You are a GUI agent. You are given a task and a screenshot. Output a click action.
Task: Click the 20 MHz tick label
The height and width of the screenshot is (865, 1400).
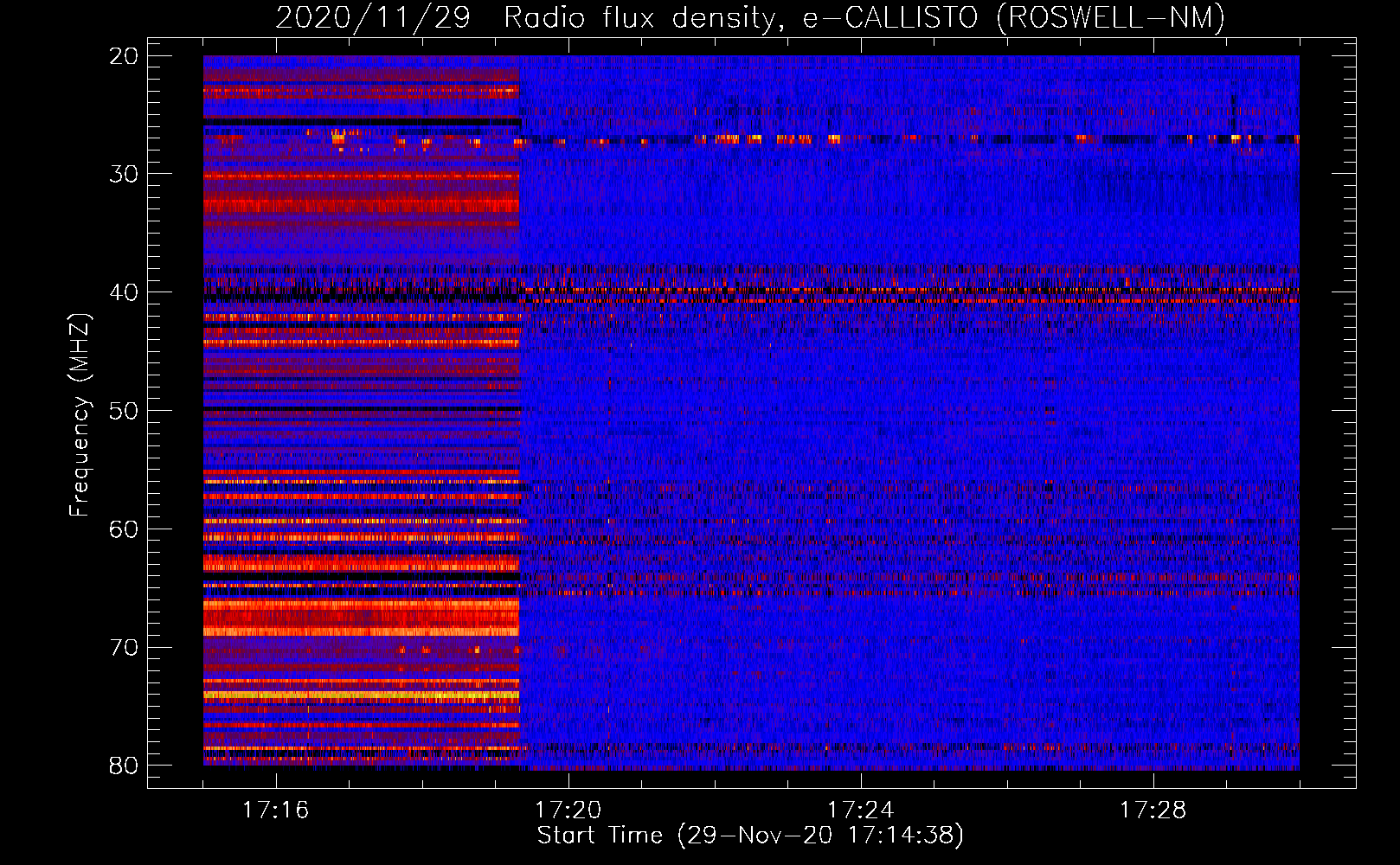(124, 56)
